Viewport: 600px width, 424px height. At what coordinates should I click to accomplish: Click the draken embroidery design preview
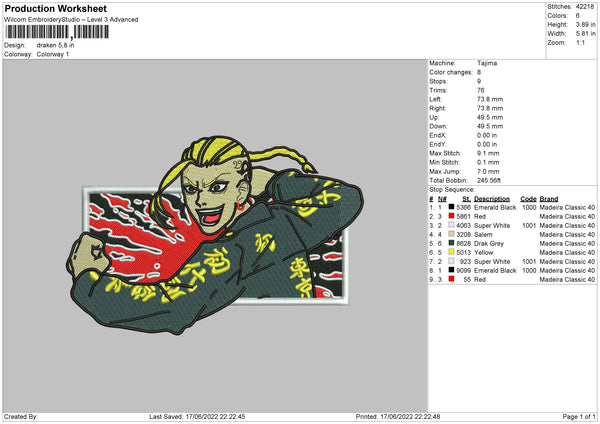[215, 236]
